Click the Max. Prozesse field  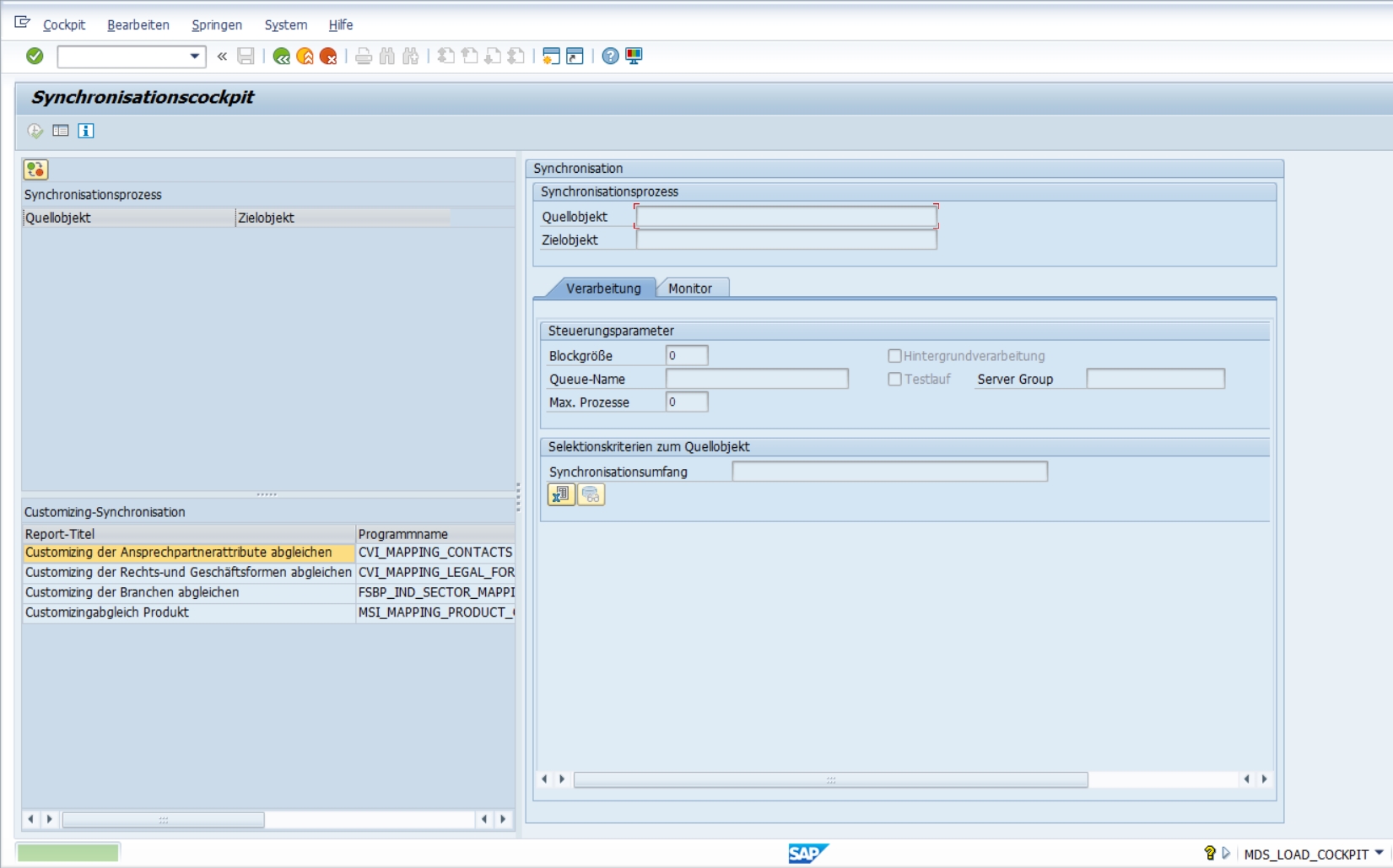tap(687, 402)
